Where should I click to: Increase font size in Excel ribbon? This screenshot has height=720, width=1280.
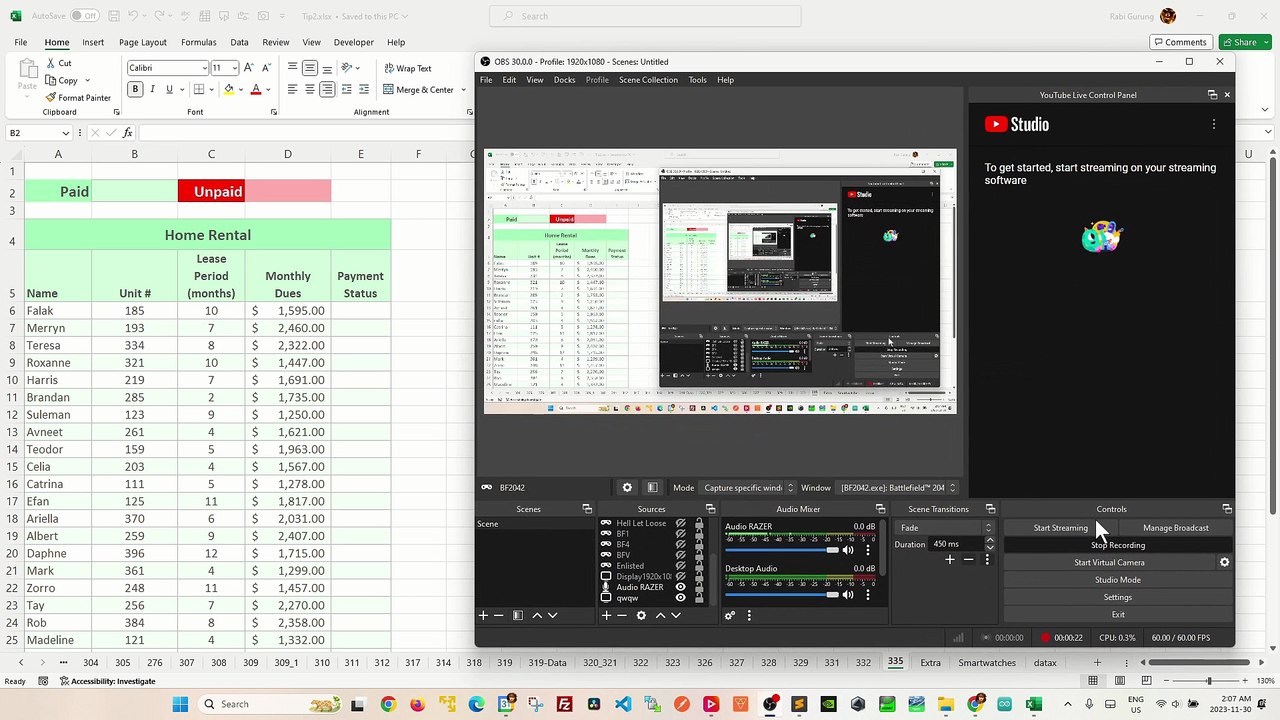(x=249, y=68)
